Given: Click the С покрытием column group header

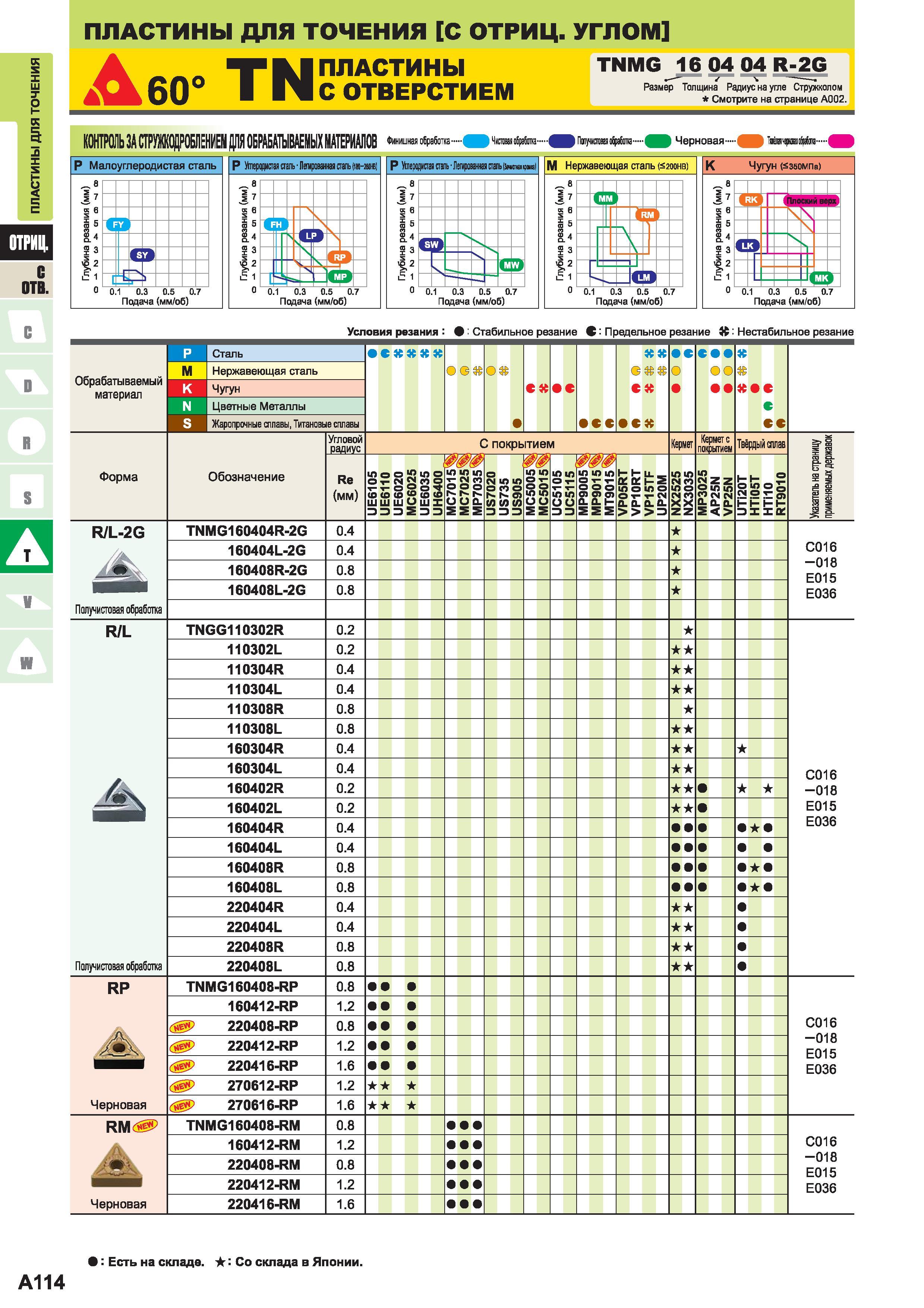Looking at the screenshot, I should 517,444.
